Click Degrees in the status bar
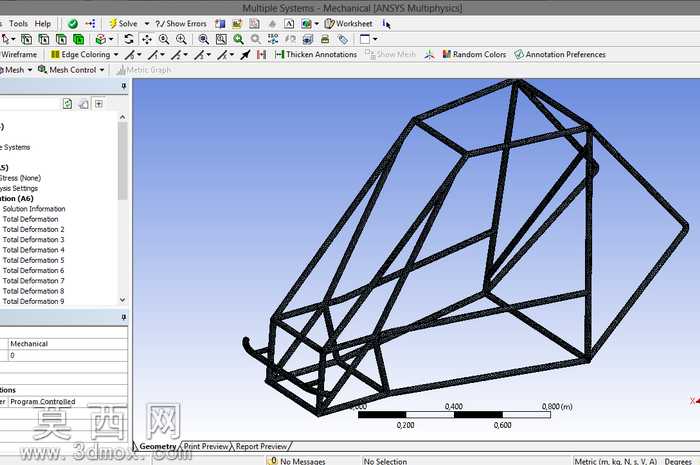The height and width of the screenshot is (465, 700). click(x=678, y=461)
